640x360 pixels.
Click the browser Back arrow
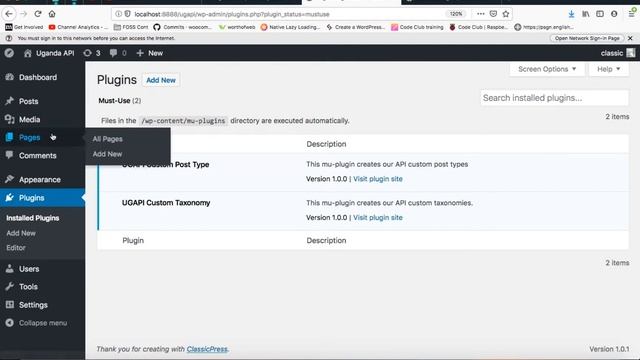pos(9,14)
